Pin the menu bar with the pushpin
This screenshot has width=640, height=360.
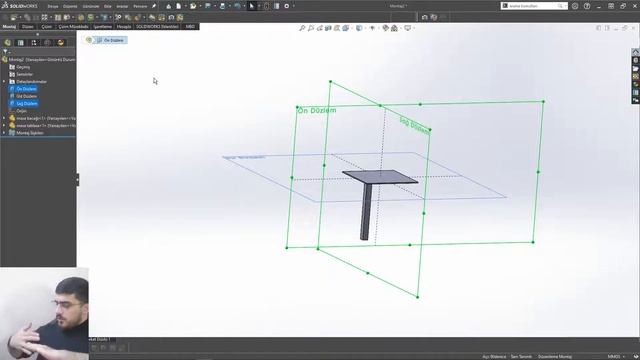[x=154, y=6]
